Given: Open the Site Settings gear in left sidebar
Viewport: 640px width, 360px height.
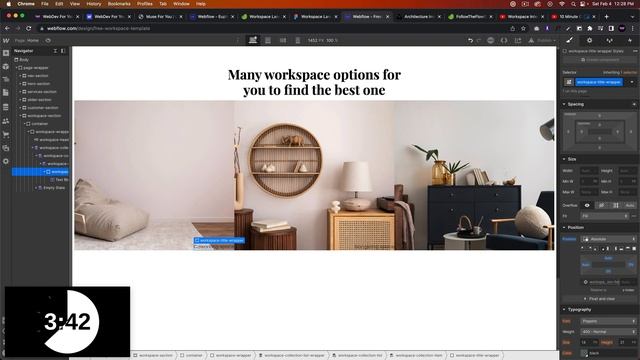Looking at the screenshot, I should (x=6, y=161).
